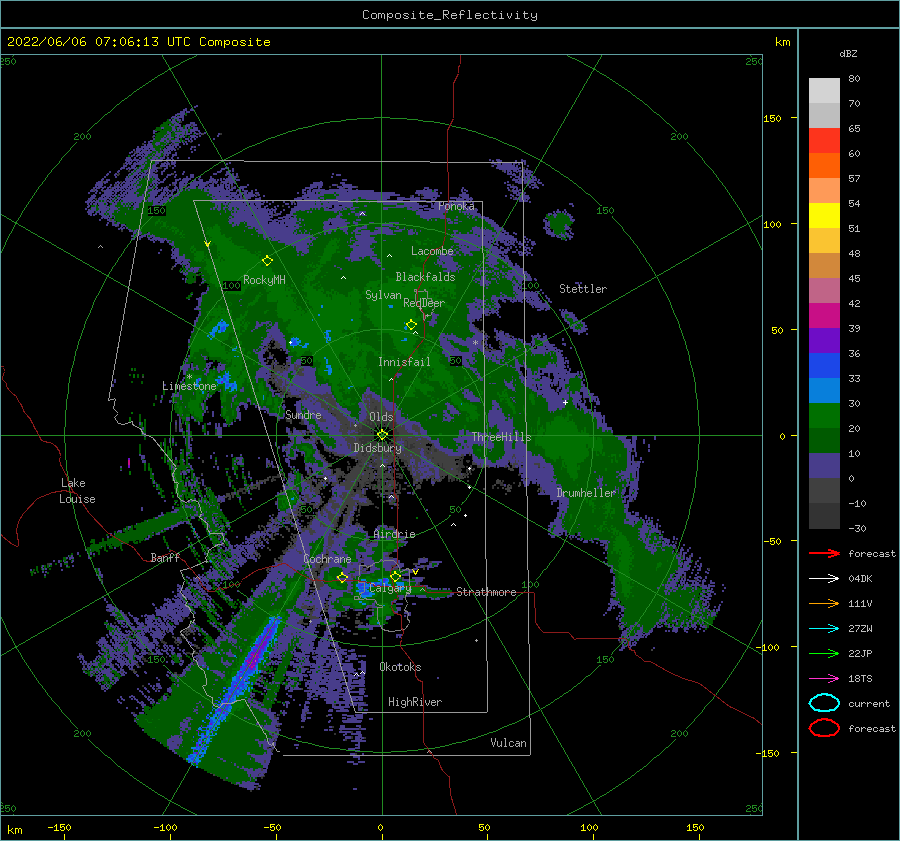Click the ThreeHills label
The width and height of the screenshot is (900, 841).
(502, 437)
